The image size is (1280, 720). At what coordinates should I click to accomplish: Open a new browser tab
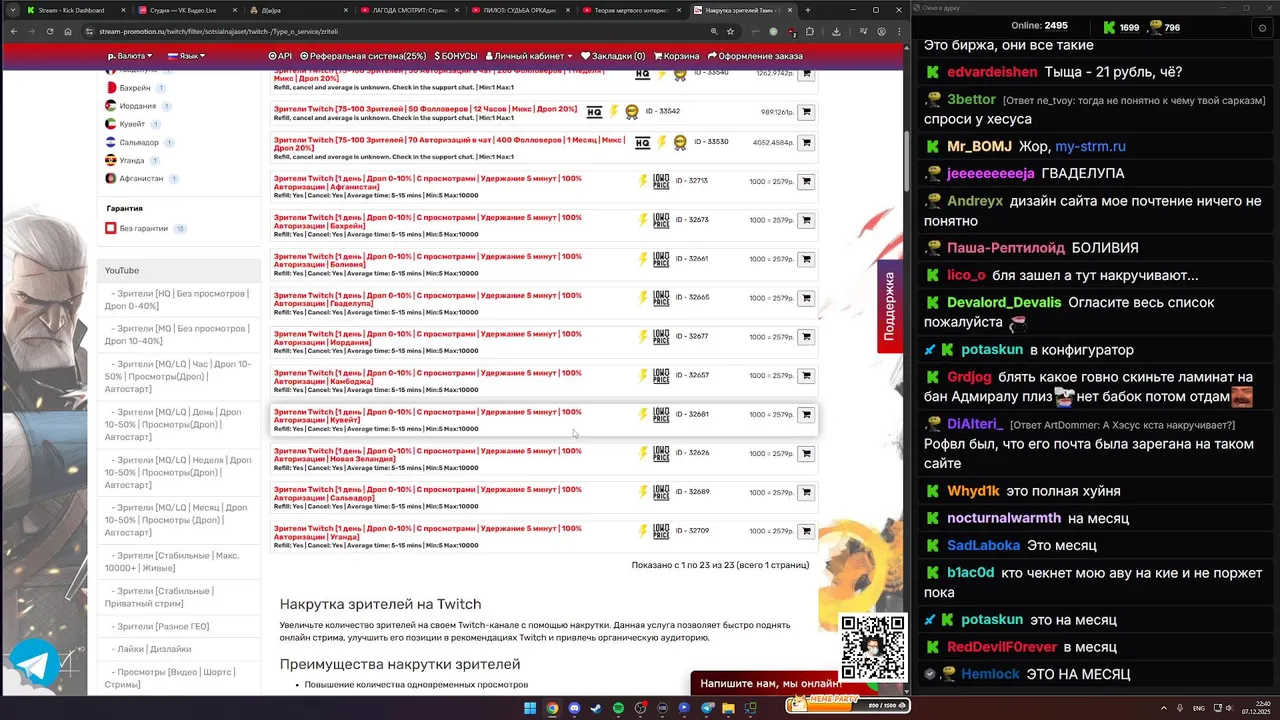pos(807,10)
